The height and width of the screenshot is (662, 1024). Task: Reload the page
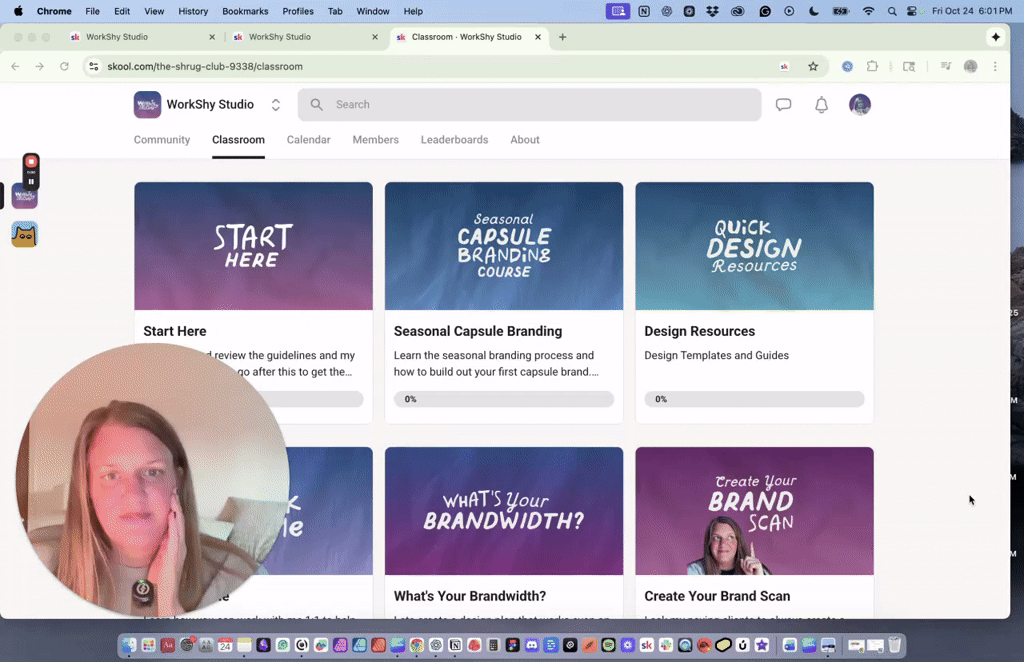point(64,67)
